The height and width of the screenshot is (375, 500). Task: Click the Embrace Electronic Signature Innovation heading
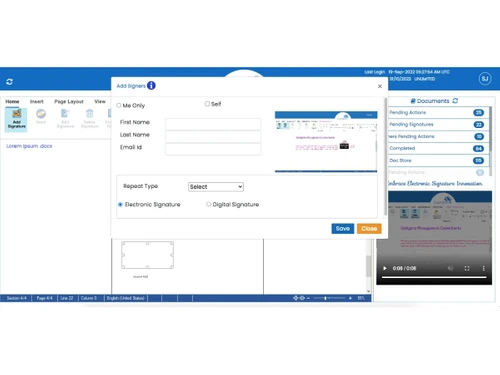click(435, 184)
